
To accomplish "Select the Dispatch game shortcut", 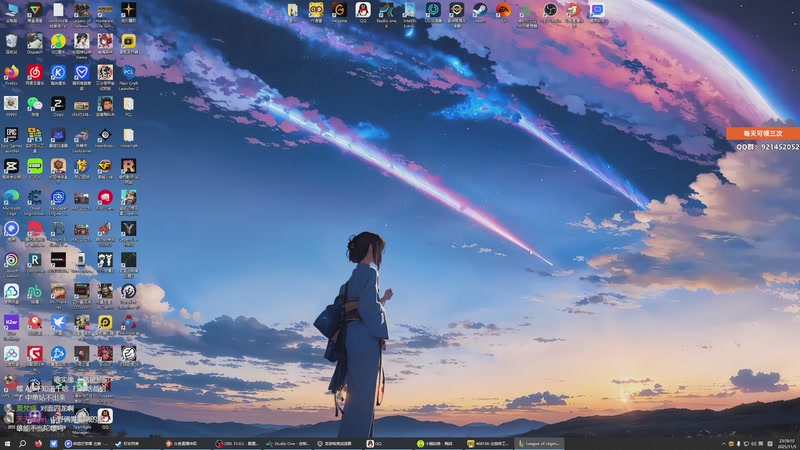I will point(35,43).
